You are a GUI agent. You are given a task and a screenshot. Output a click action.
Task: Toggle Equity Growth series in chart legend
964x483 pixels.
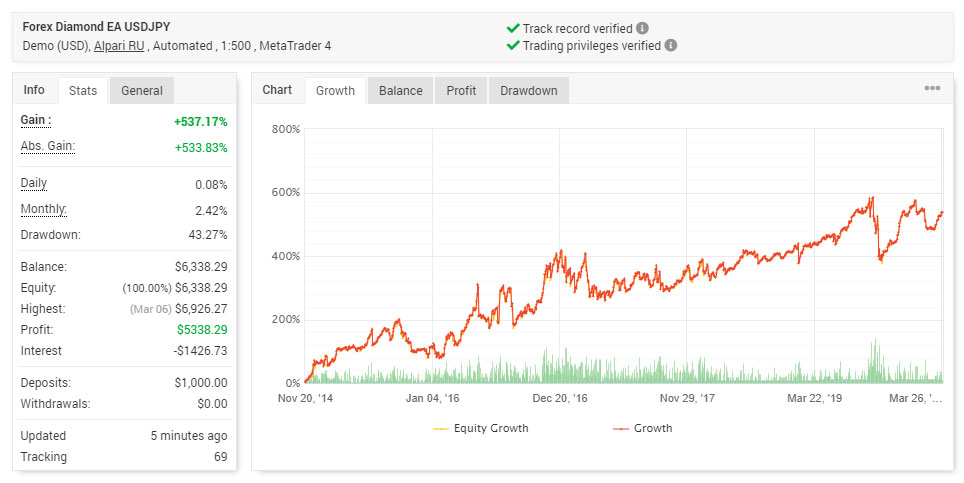pos(481,428)
